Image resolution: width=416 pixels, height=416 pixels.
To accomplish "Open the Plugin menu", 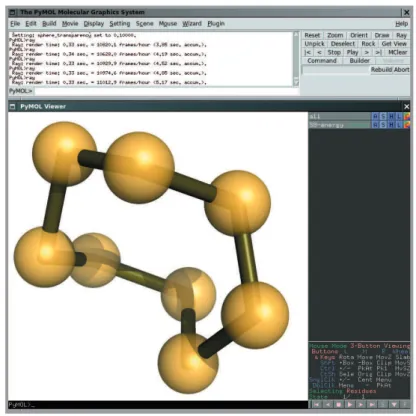I will 216,24.
